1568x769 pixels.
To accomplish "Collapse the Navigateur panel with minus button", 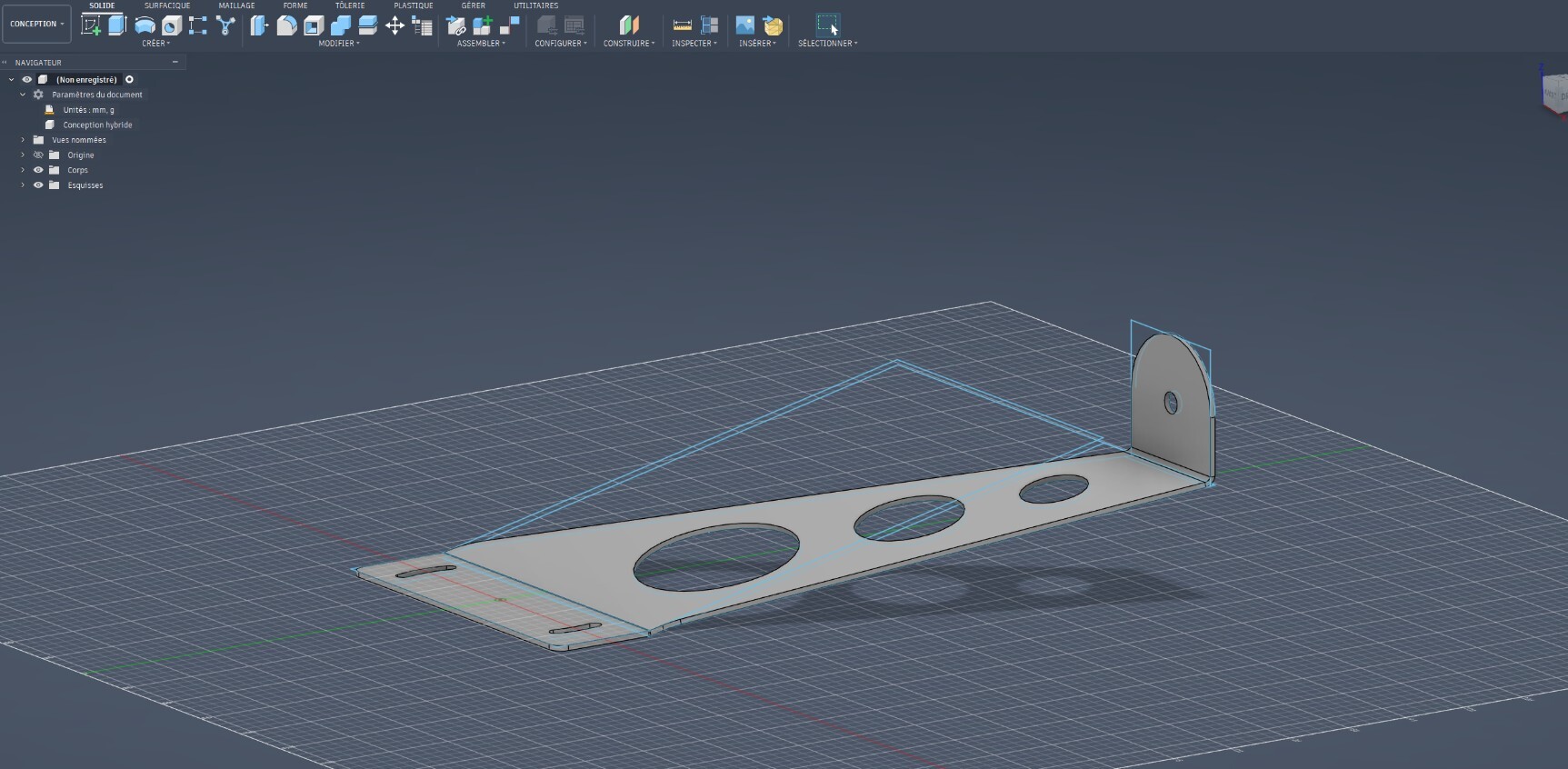I will point(175,62).
